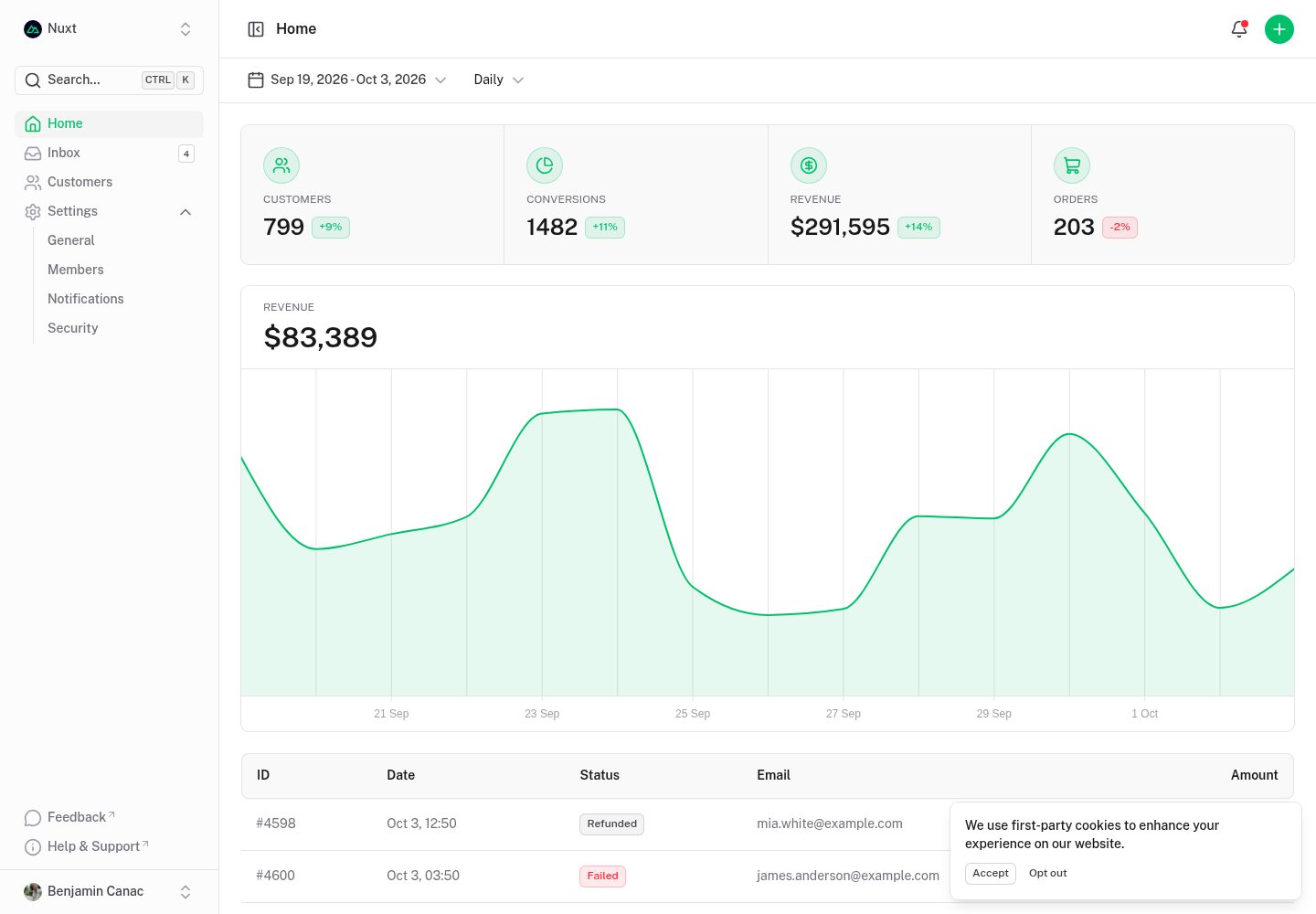
Task: Open the Help & Support link
Action: click(x=109, y=847)
